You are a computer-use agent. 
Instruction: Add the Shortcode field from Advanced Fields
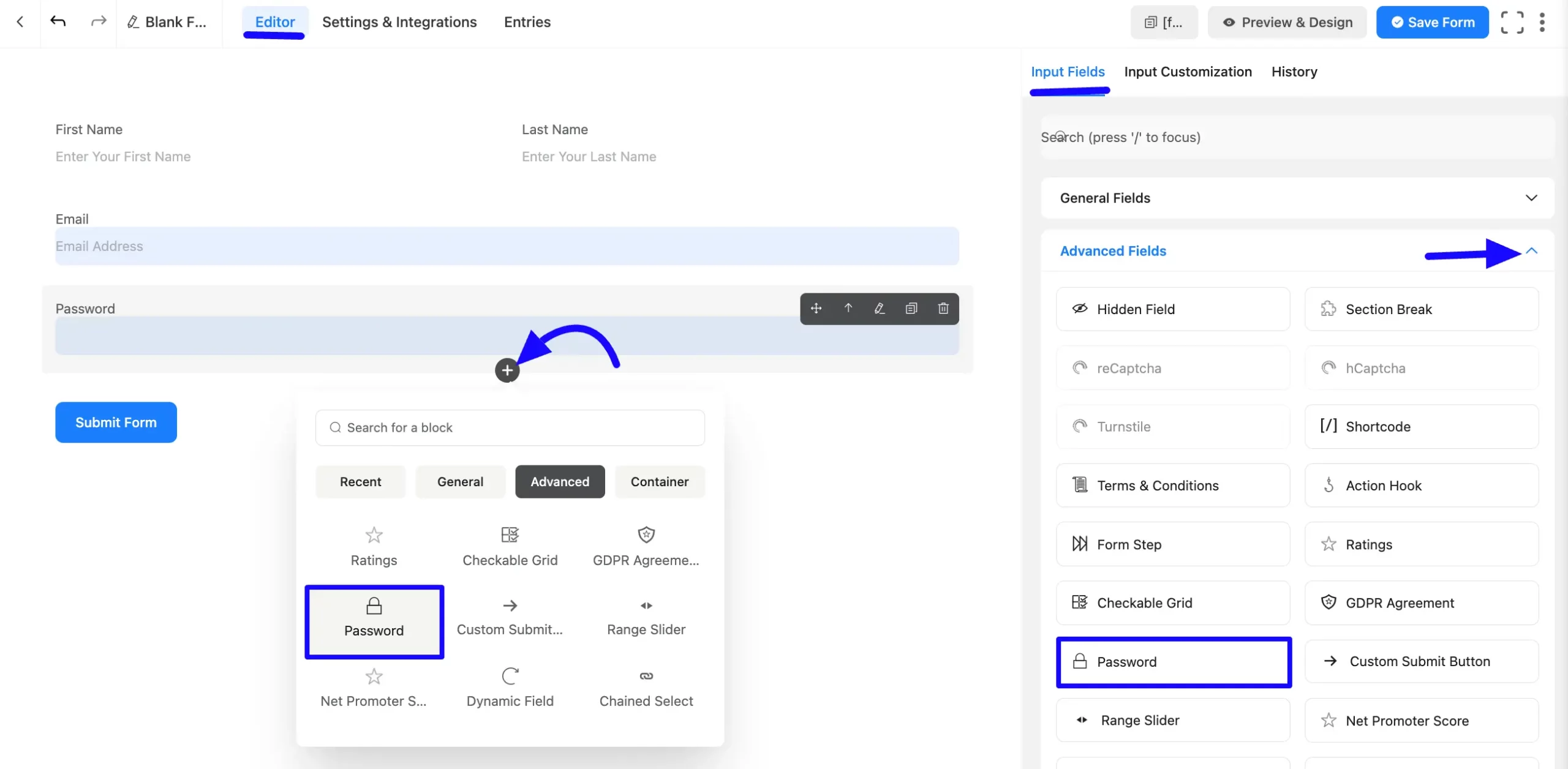pyautogui.click(x=1422, y=426)
